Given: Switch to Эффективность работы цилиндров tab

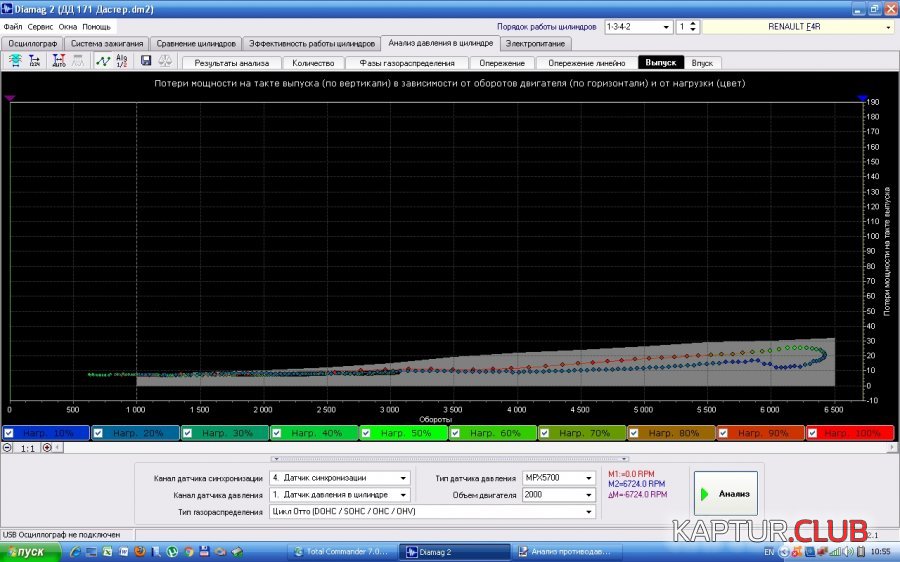Looking at the screenshot, I should click(312, 44).
